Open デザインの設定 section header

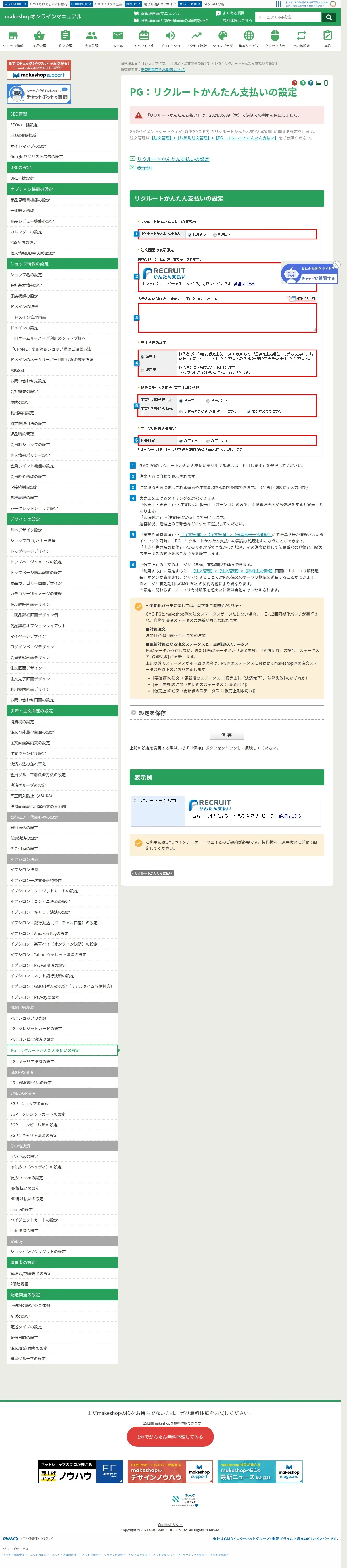pyautogui.click(x=62, y=519)
